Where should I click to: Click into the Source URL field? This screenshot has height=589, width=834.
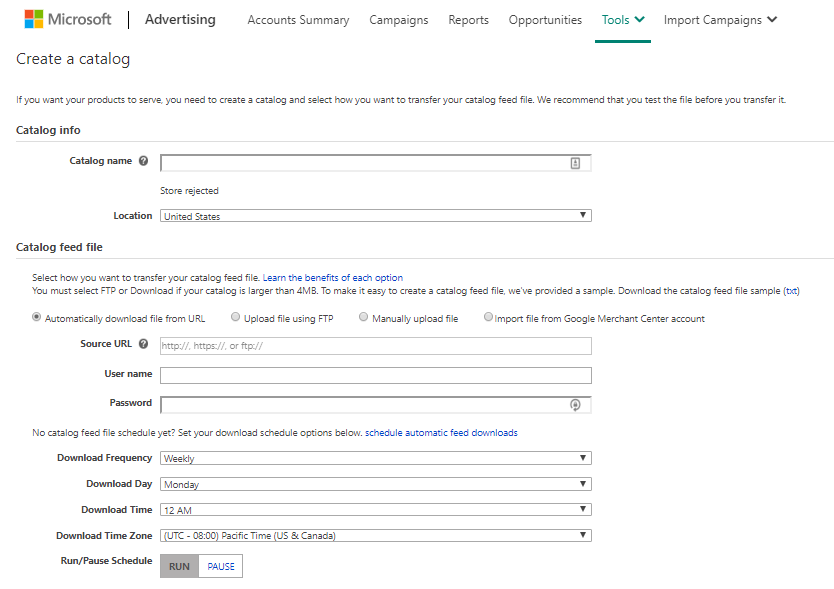[375, 346]
